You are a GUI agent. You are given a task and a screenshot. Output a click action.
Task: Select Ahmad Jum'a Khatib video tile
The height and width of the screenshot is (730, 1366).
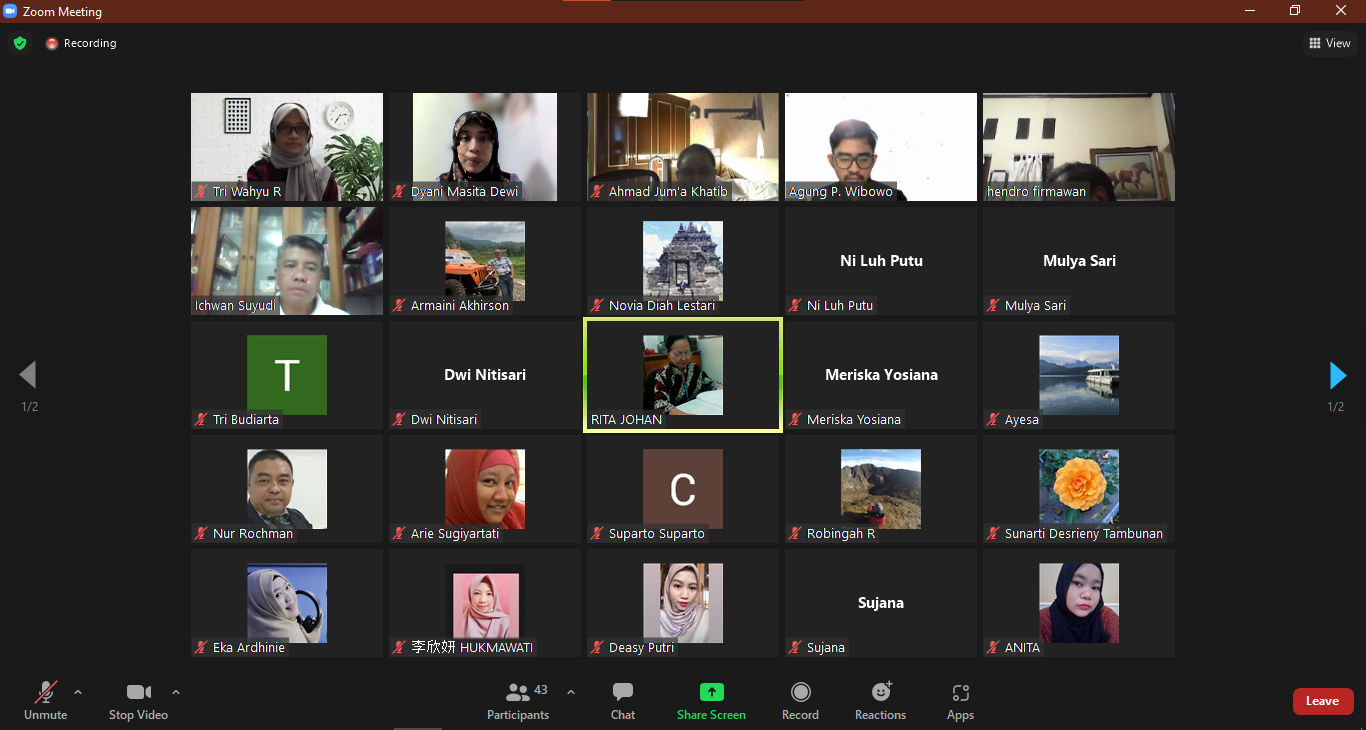[x=683, y=147]
